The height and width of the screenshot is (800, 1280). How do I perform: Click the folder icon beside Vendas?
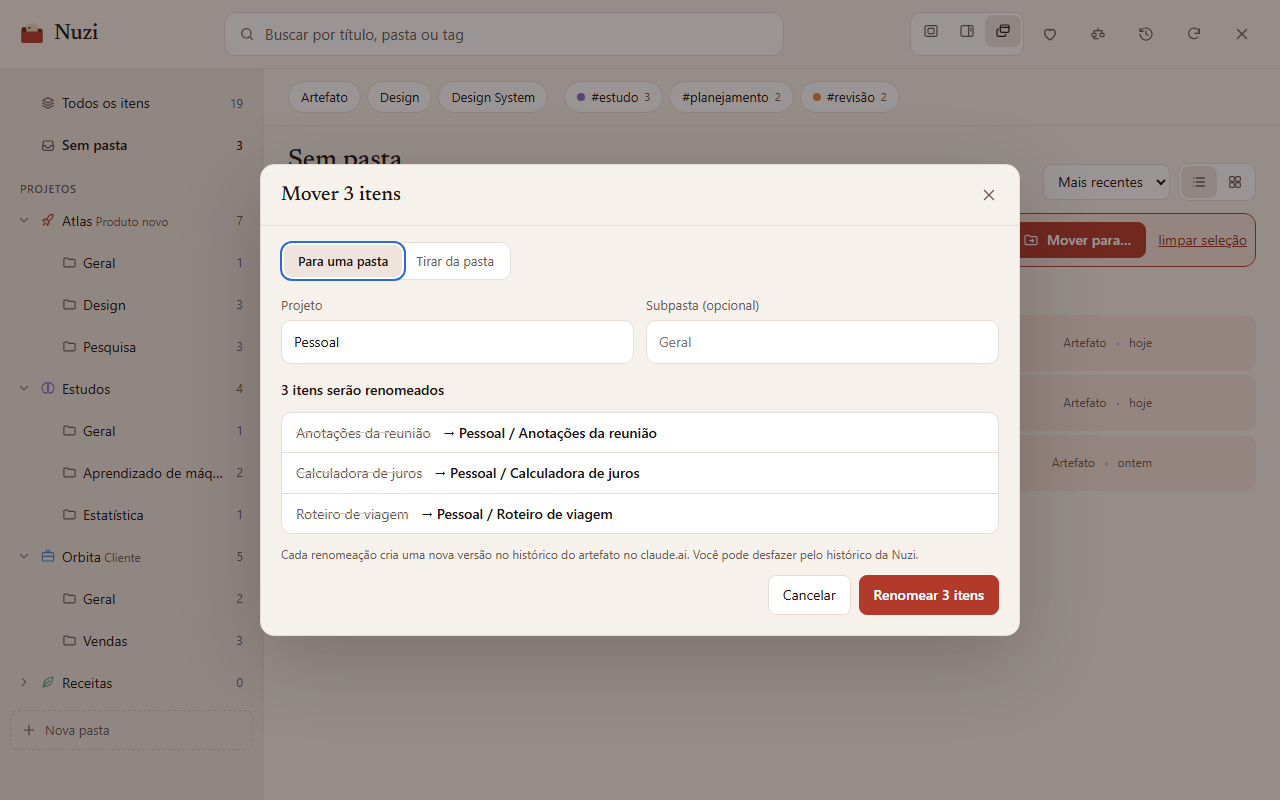pyautogui.click(x=69, y=641)
